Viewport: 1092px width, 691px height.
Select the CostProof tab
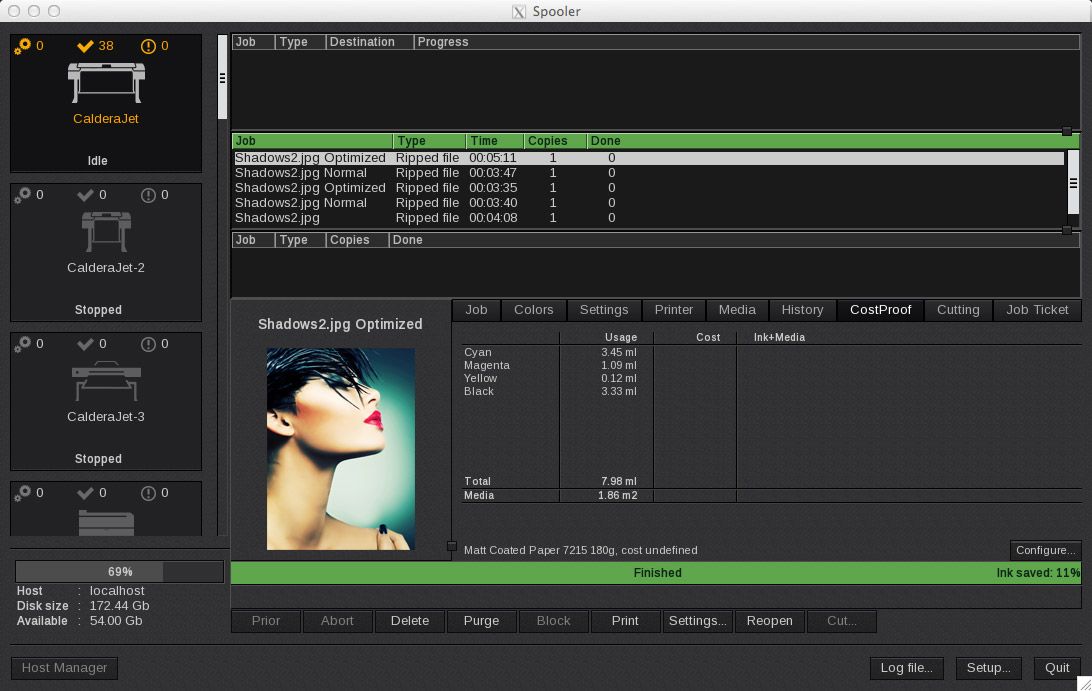pos(880,310)
